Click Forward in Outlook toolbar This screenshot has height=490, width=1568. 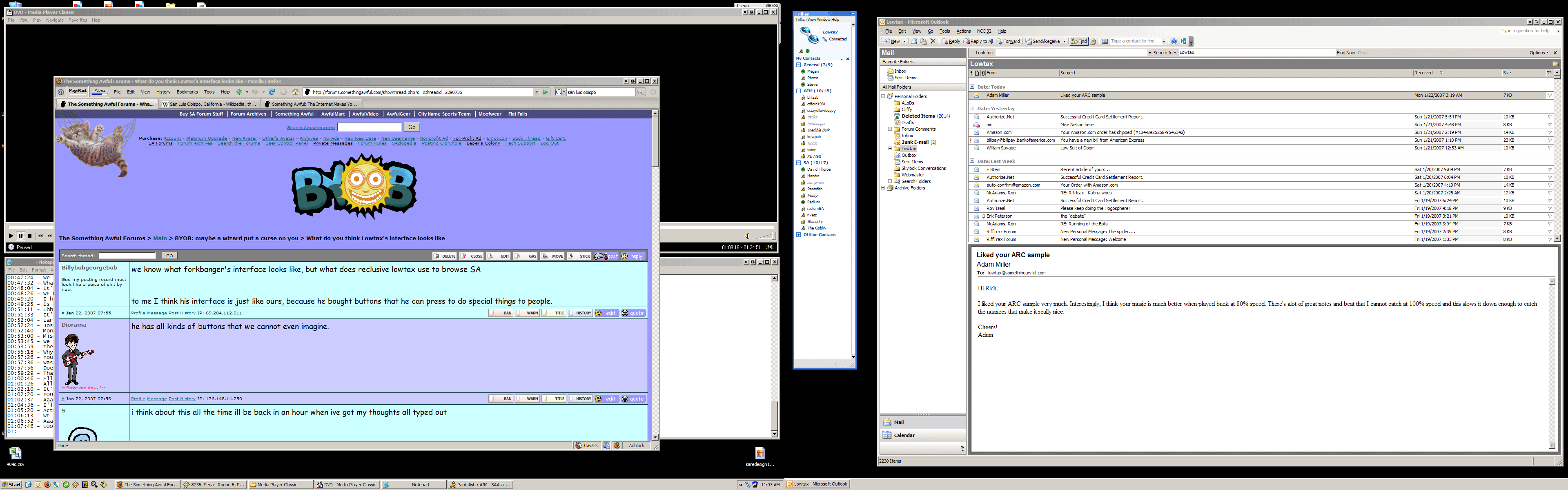pos(1008,41)
